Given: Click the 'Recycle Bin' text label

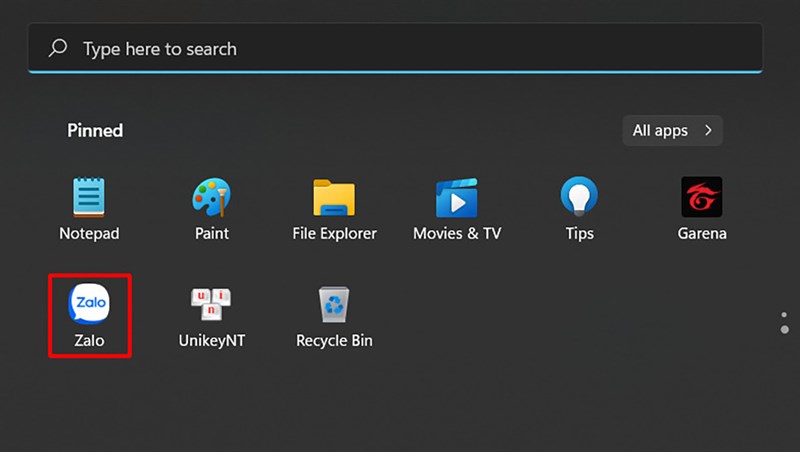Looking at the screenshot, I should click(x=334, y=341).
